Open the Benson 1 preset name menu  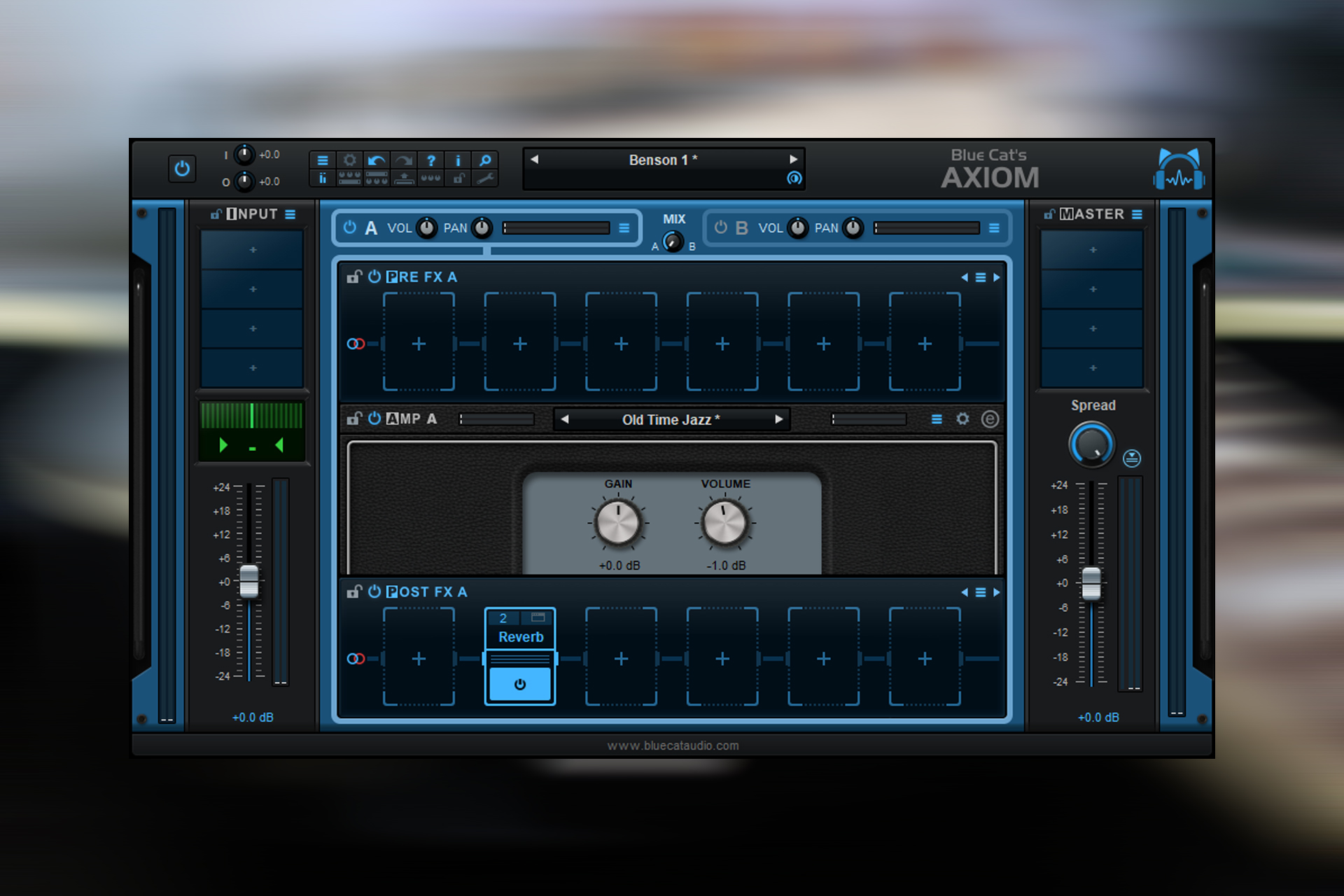[x=663, y=160]
